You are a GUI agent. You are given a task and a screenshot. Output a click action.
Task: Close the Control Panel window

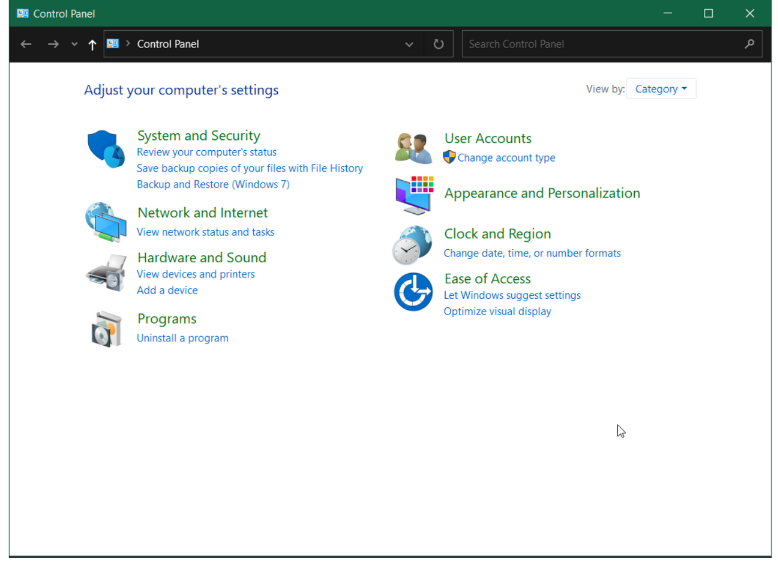pyautogui.click(x=750, y=13)
